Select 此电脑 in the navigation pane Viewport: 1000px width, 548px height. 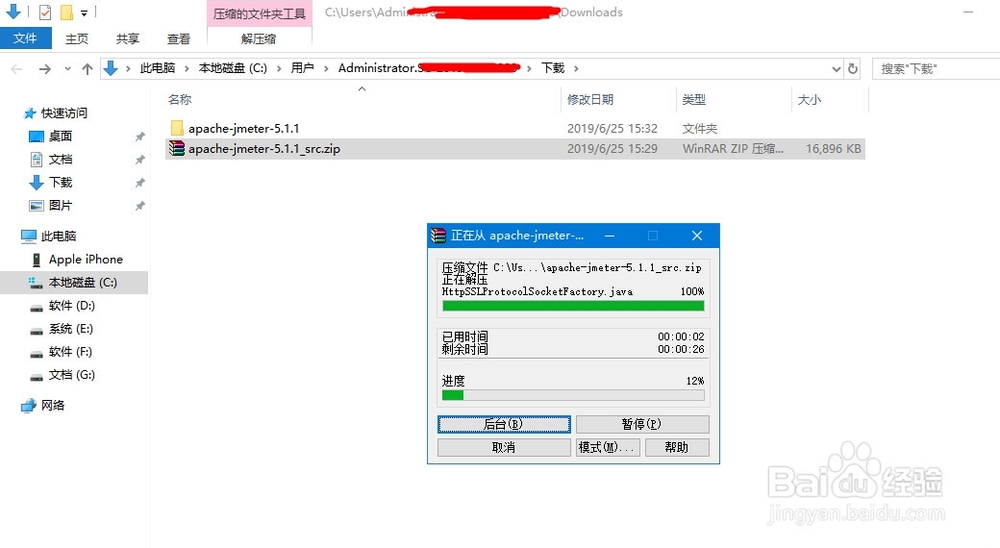[58, 236]
